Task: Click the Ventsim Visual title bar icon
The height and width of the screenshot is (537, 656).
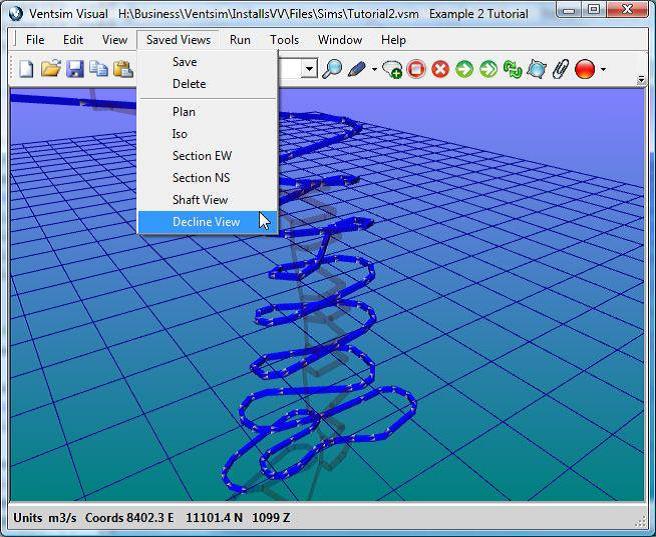Action: pyautogui.click(x=16, y=13)
